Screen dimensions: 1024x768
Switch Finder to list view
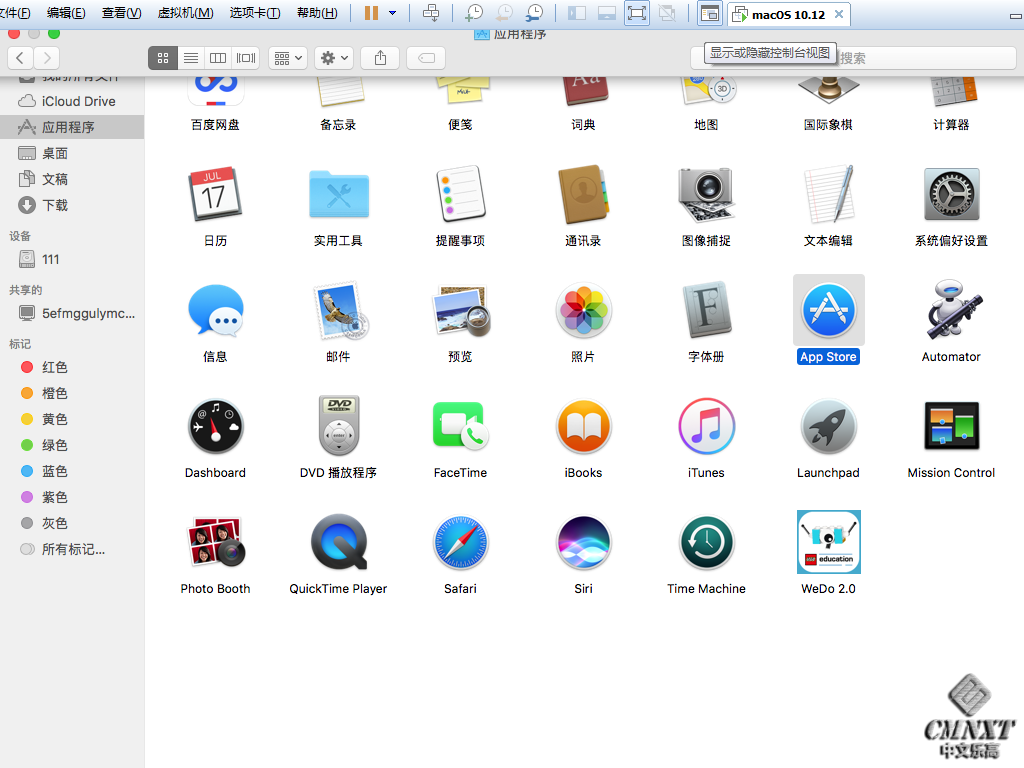(x=190, y=58)
